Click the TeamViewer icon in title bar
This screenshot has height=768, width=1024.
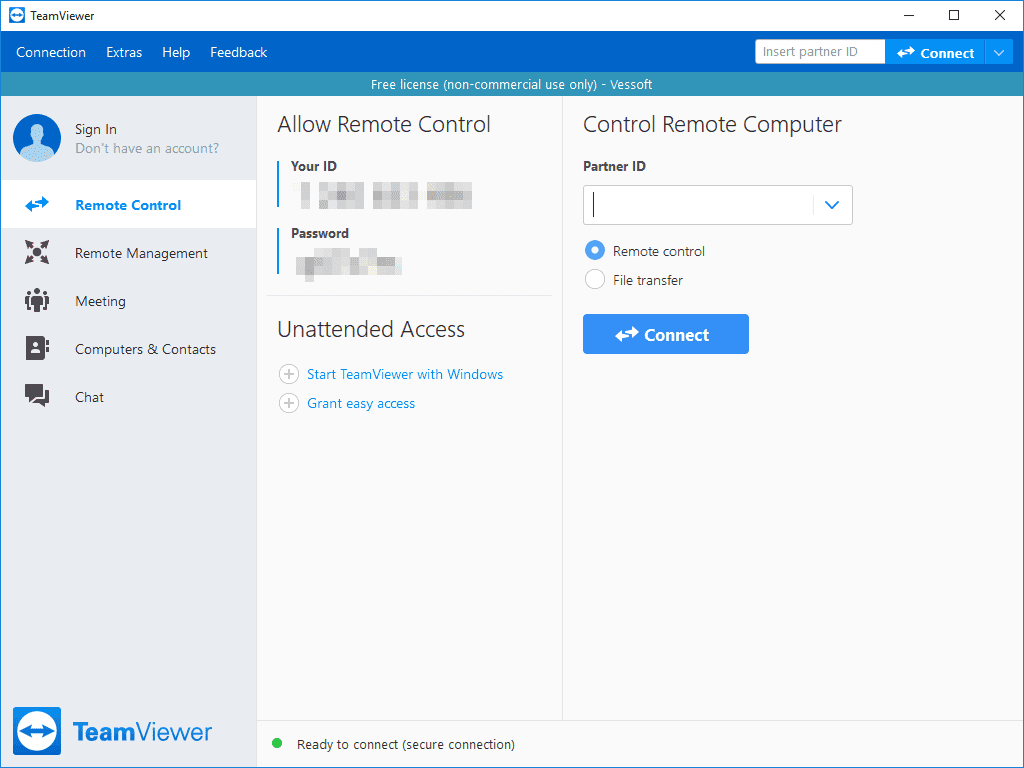tap(17, 15)
